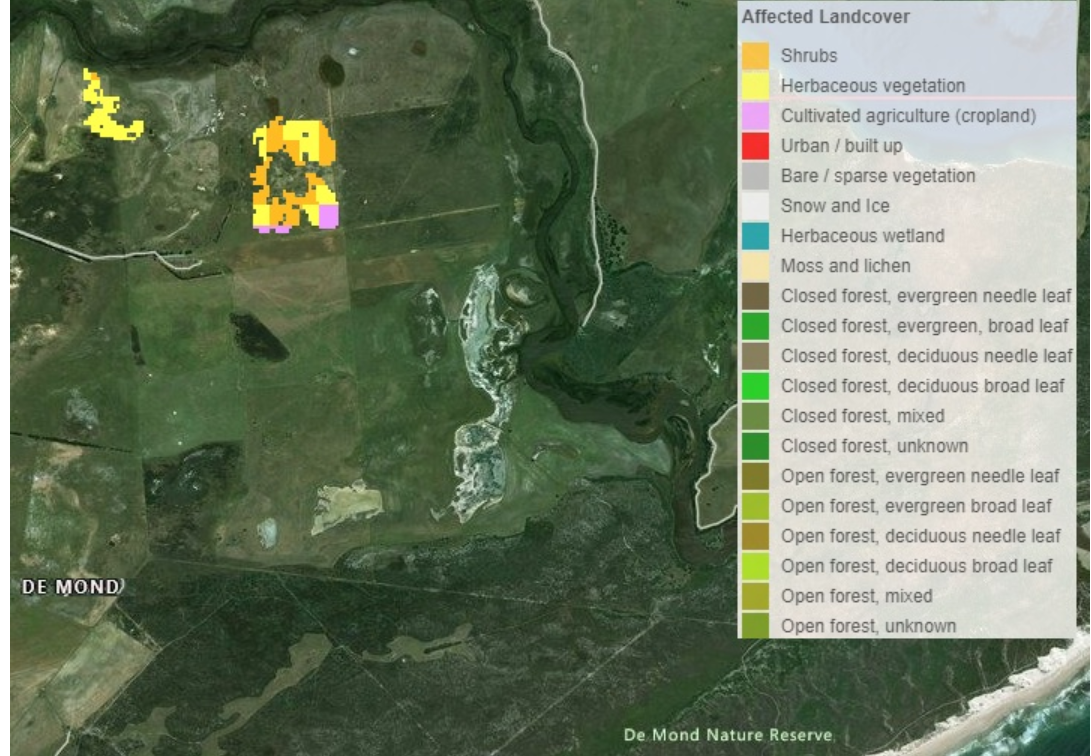Click the Affected Landcover legend title
The image size is (1091, 756).
tap(825, 17)
